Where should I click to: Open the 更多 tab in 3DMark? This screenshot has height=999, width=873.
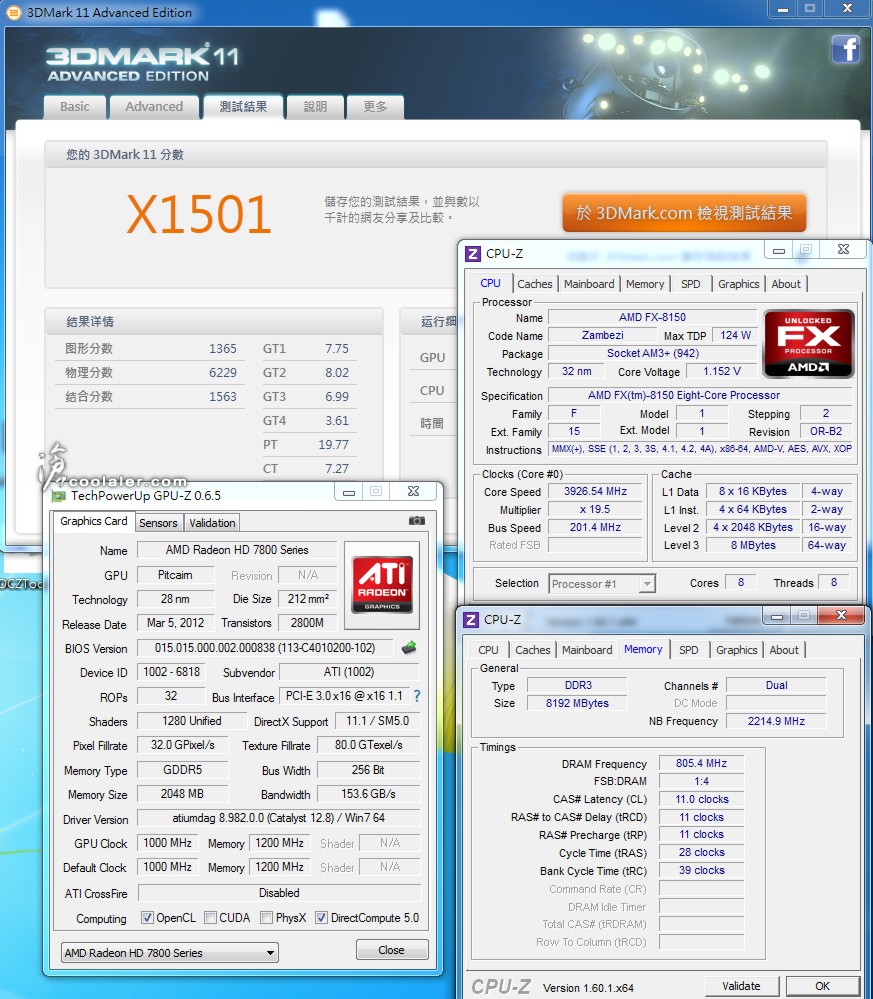pos(375,107)
